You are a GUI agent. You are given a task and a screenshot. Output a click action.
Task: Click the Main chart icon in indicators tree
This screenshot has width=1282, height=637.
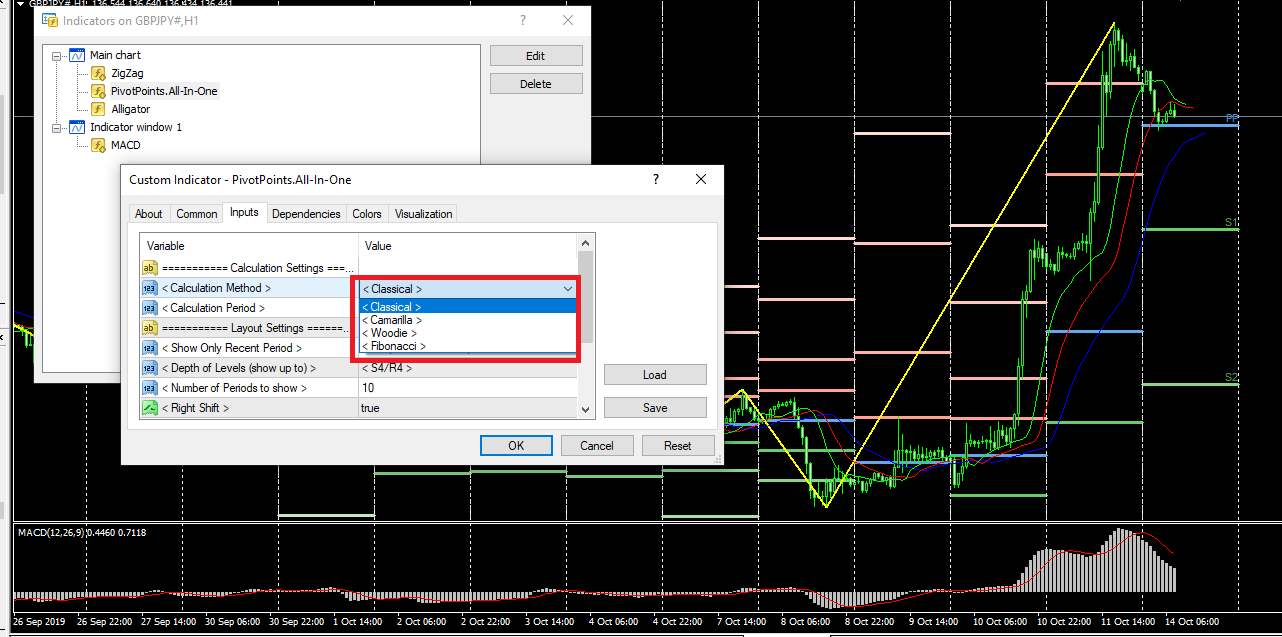click(76, 55)
